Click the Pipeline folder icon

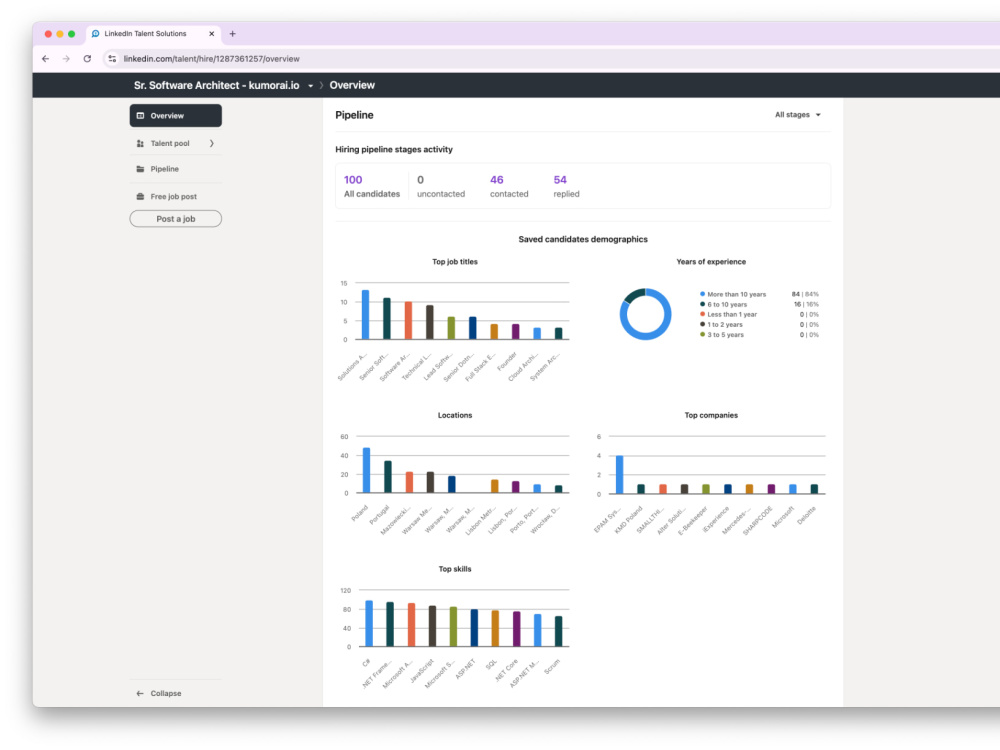[x=140, y=169]
